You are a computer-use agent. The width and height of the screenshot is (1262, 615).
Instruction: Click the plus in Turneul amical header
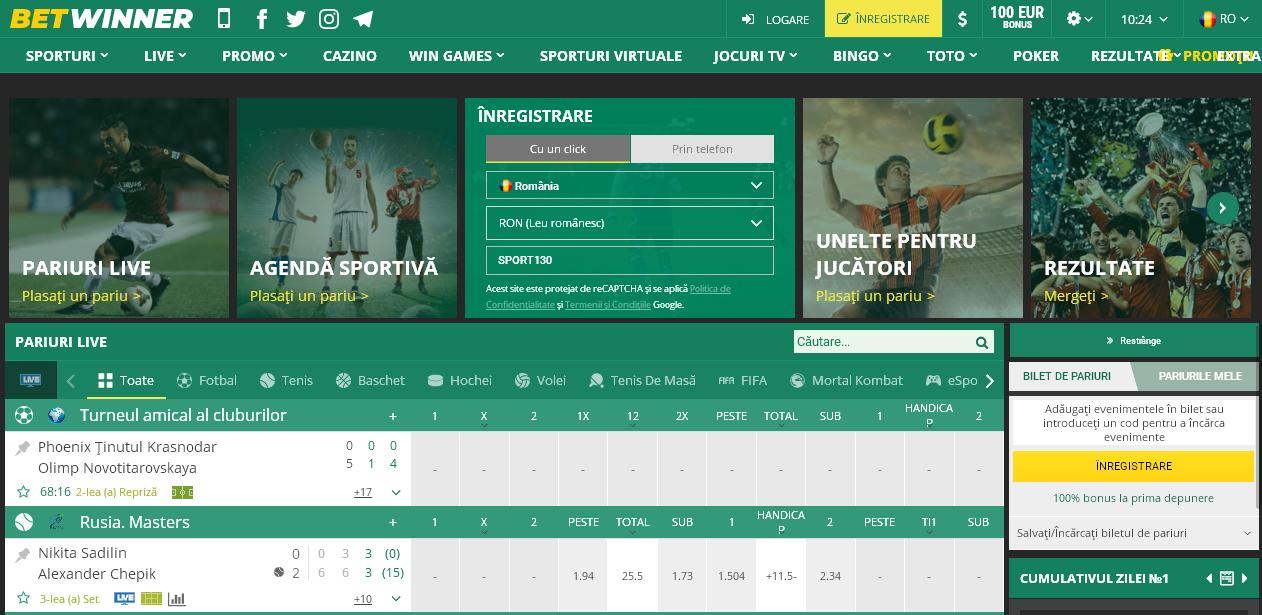[393, 416]
